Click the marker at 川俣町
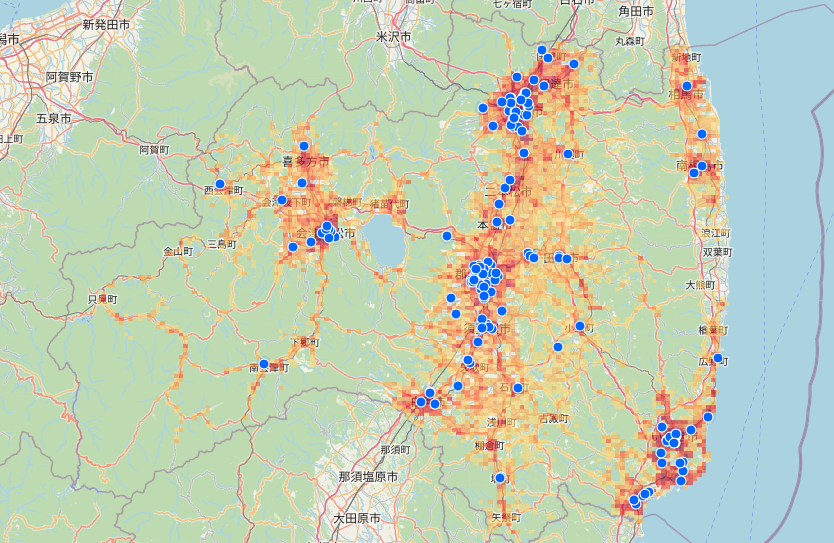Image resolution: width=834 pixels, height=543 pixels. (x=568, y=154)
